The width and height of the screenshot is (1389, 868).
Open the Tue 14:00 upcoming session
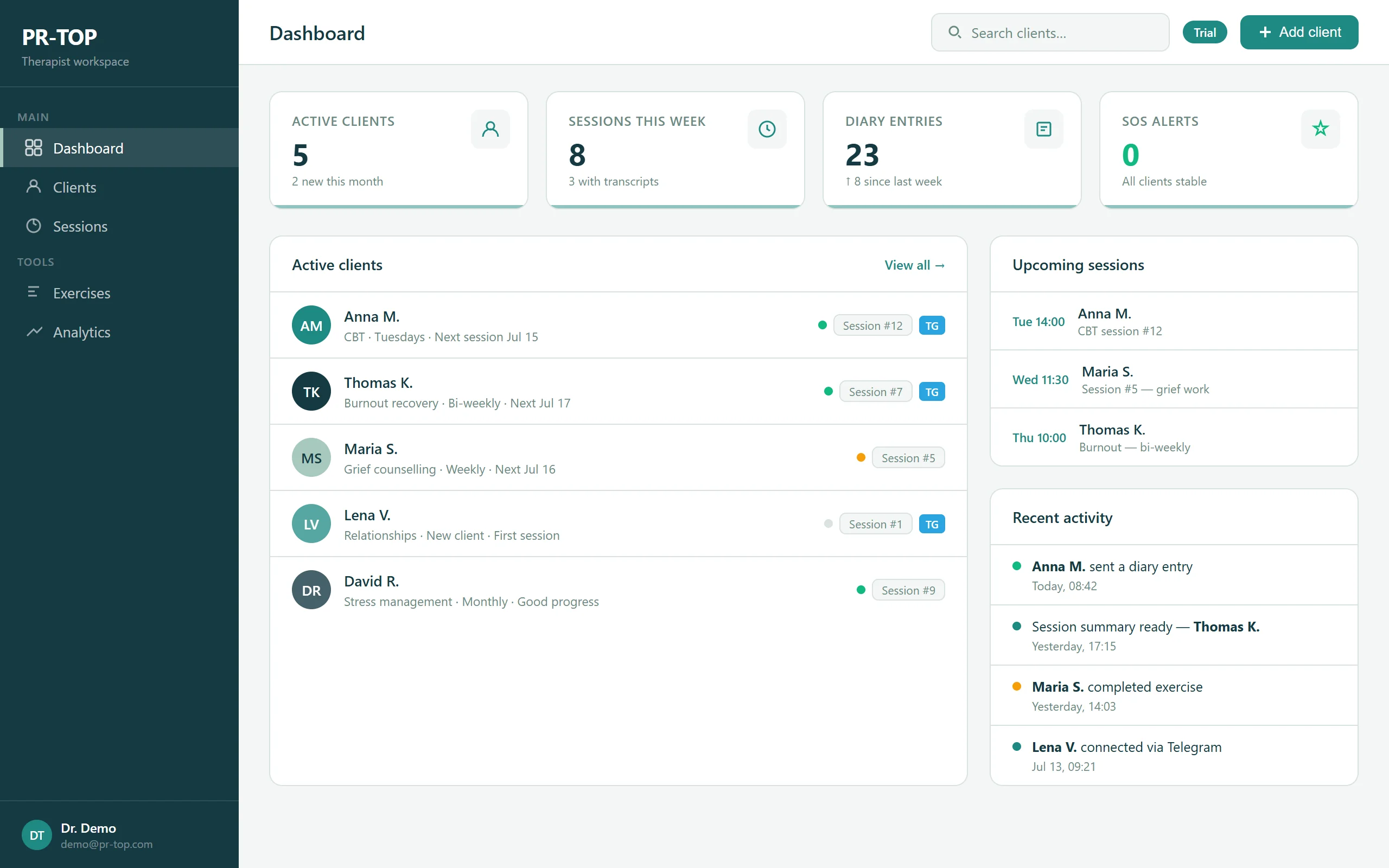point(1173,322)
